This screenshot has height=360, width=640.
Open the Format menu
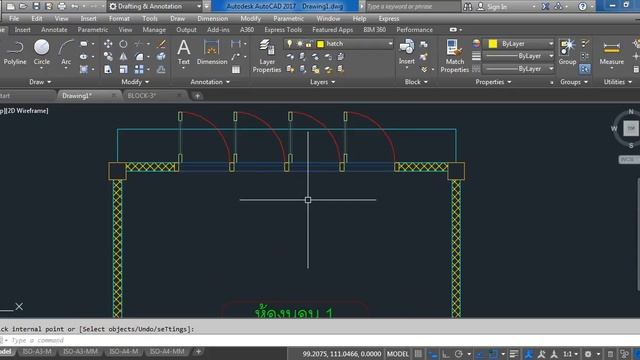pos(119,19)
